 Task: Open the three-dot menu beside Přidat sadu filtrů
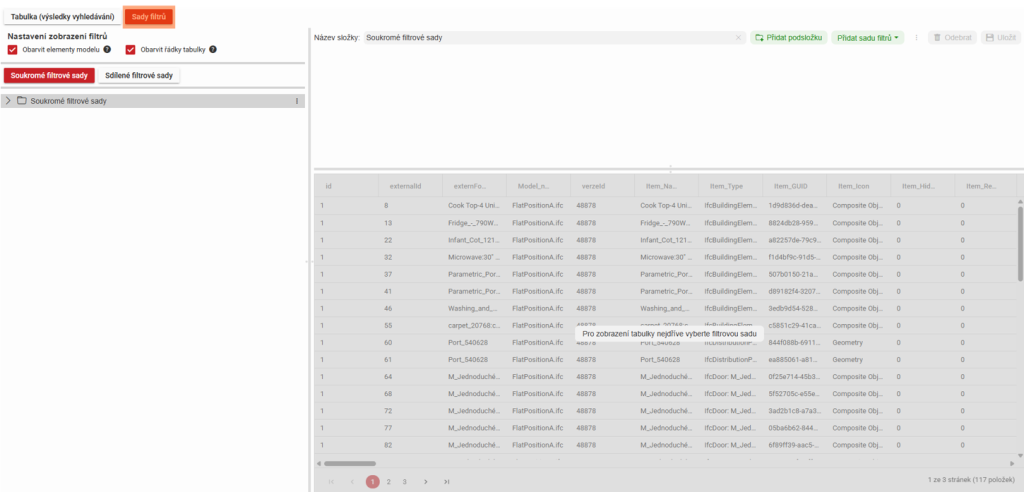(916, 37)
